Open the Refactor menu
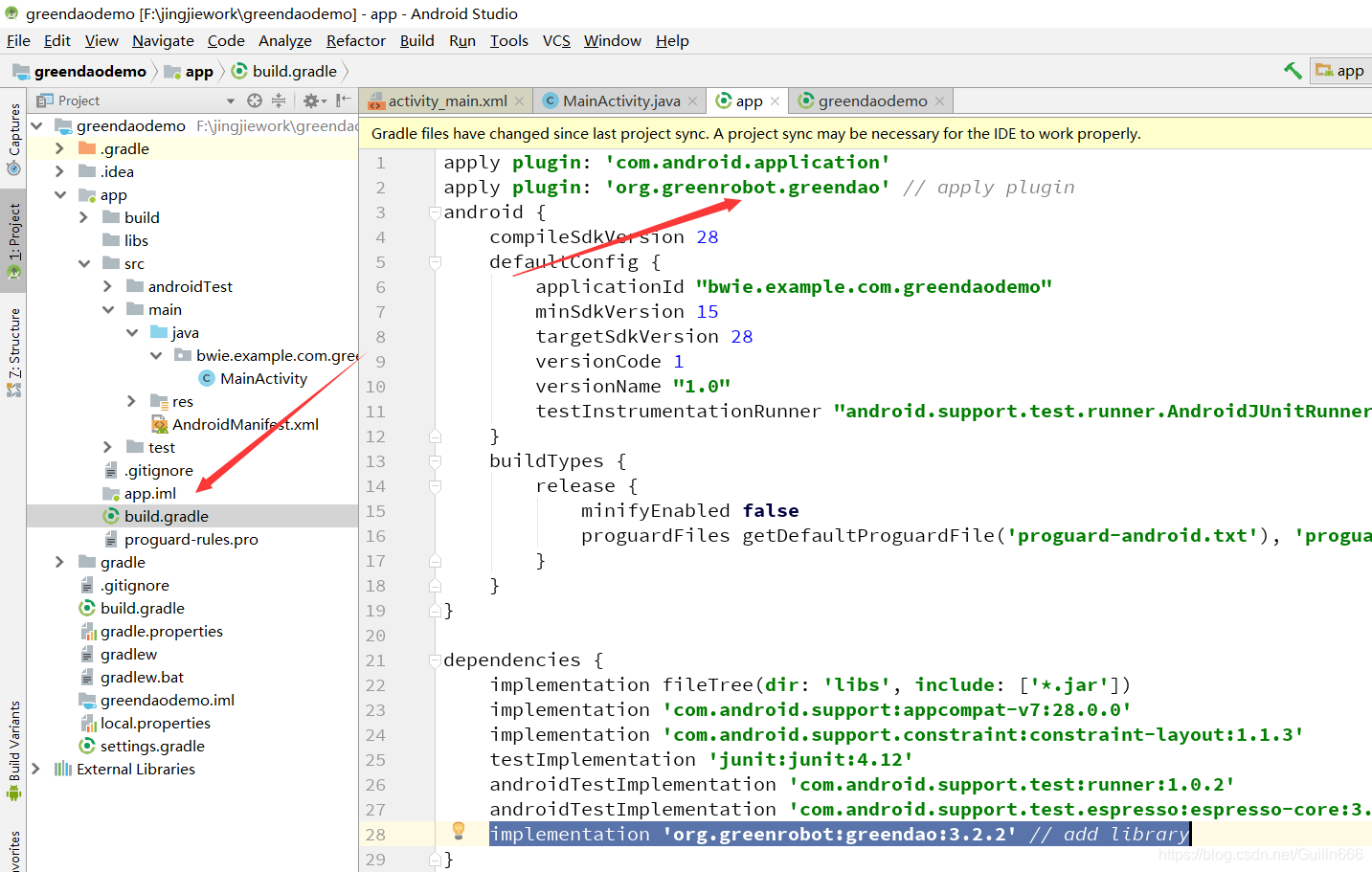Viewport: 1372px width, 872px height. 356,40
